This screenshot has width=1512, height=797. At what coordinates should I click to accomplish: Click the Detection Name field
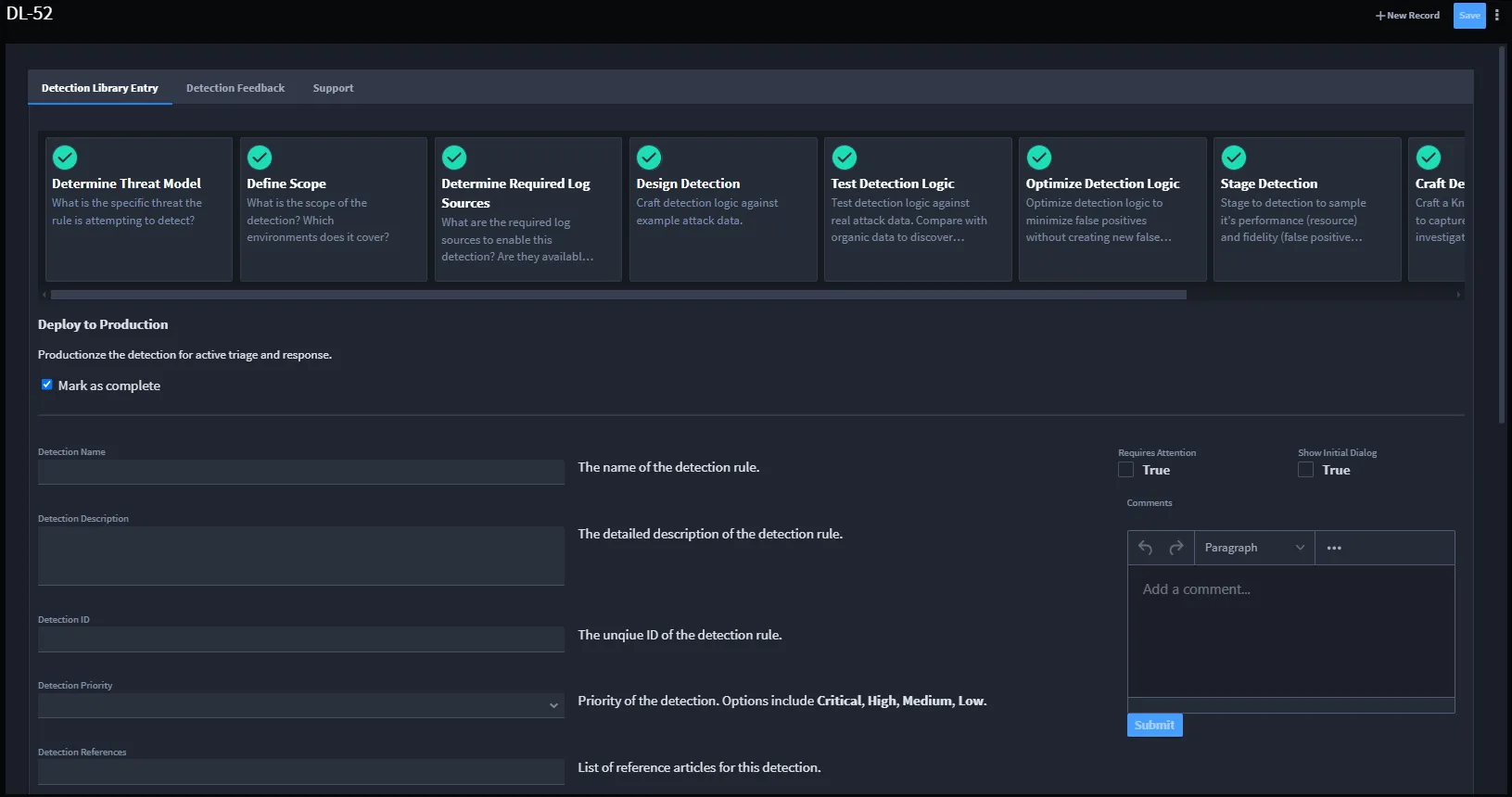[301, 472]
